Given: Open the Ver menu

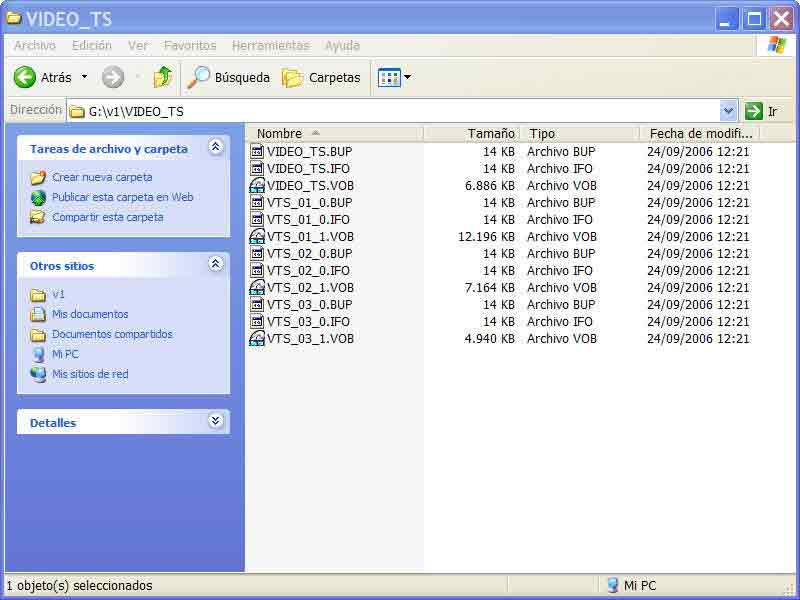Looking at the screenshot, I should pyautogui.click(x=138, y=45).
